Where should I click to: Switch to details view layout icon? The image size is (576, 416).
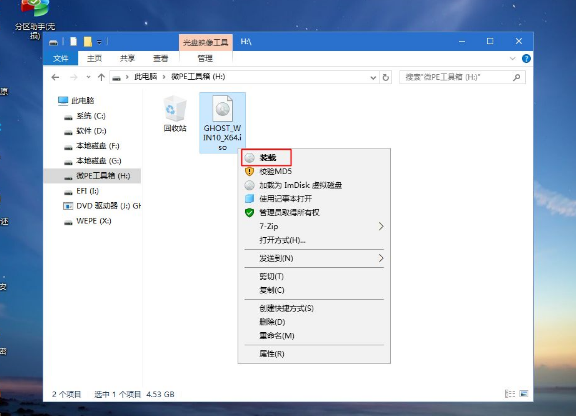point(510,394)
